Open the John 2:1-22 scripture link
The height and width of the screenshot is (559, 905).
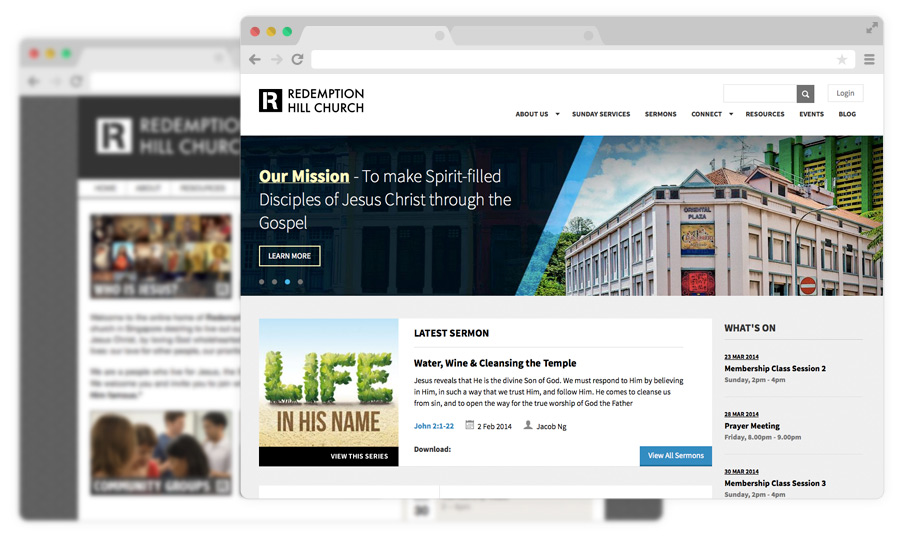(433, 426)
